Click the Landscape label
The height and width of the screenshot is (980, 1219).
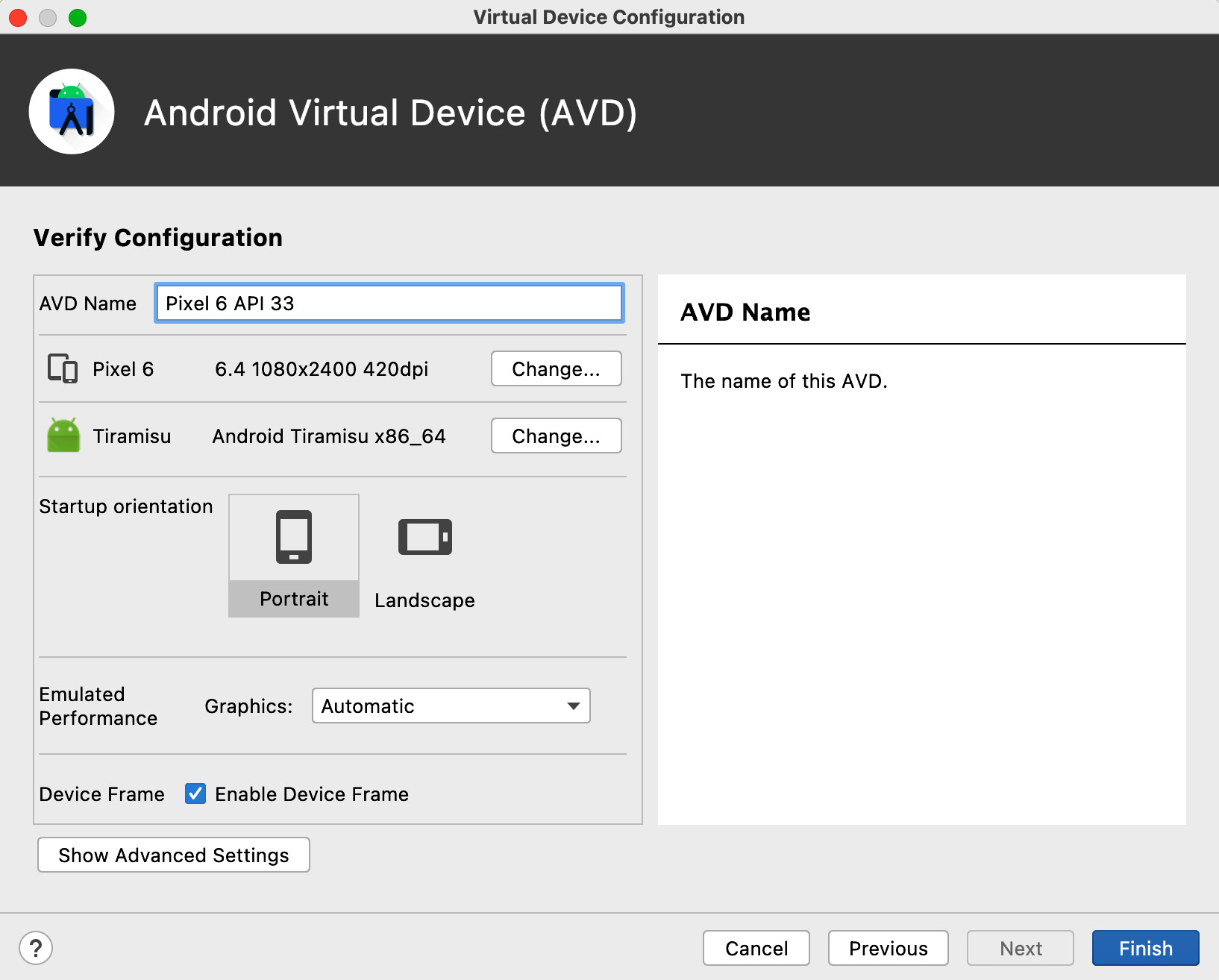pos(424,600)
